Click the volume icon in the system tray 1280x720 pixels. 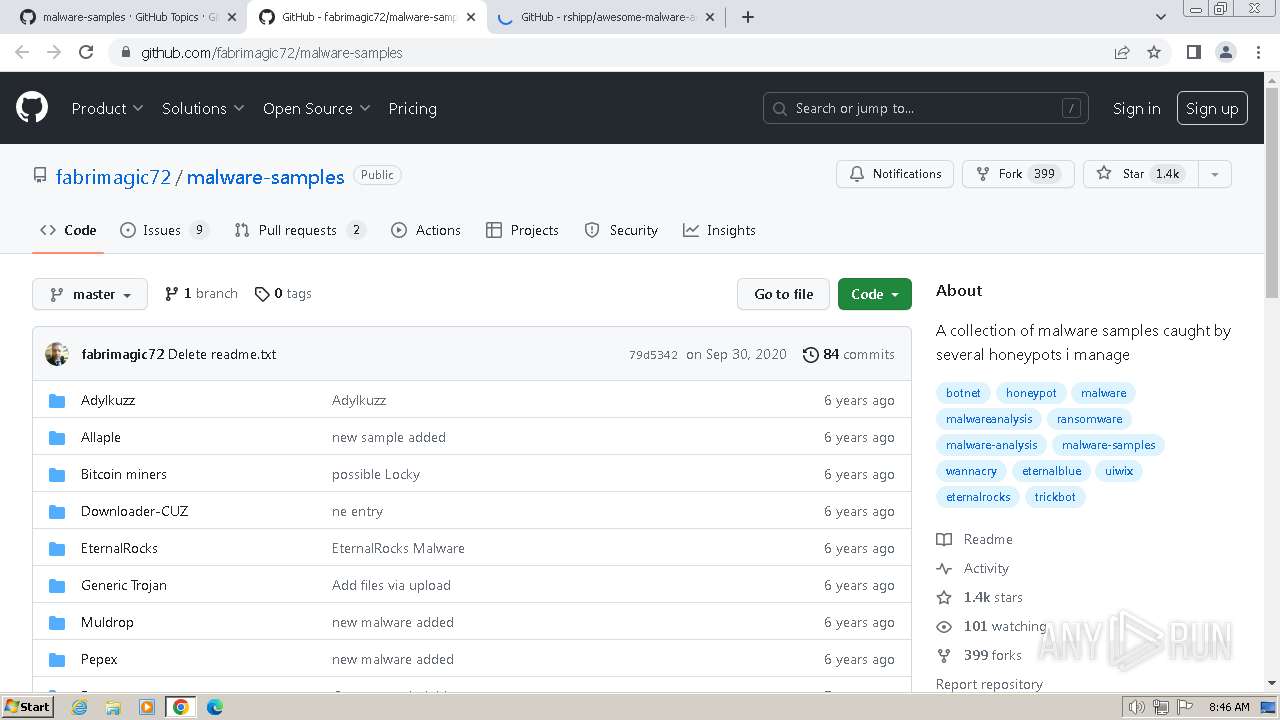[1137, 707]
